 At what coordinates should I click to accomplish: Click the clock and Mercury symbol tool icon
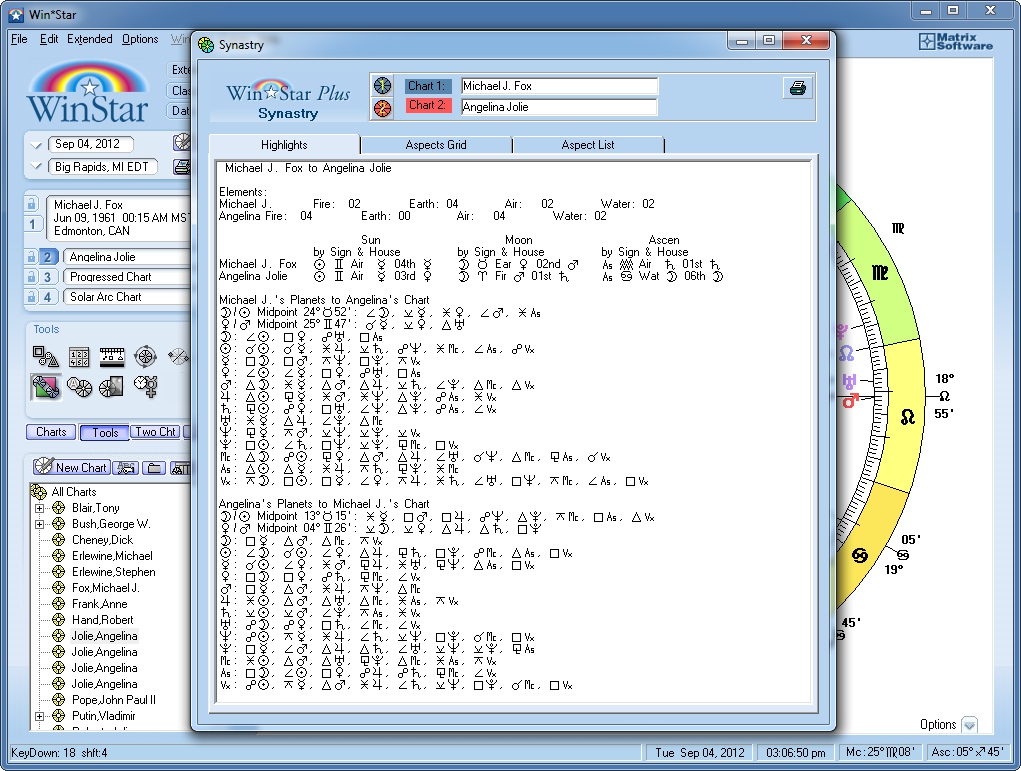145,386
